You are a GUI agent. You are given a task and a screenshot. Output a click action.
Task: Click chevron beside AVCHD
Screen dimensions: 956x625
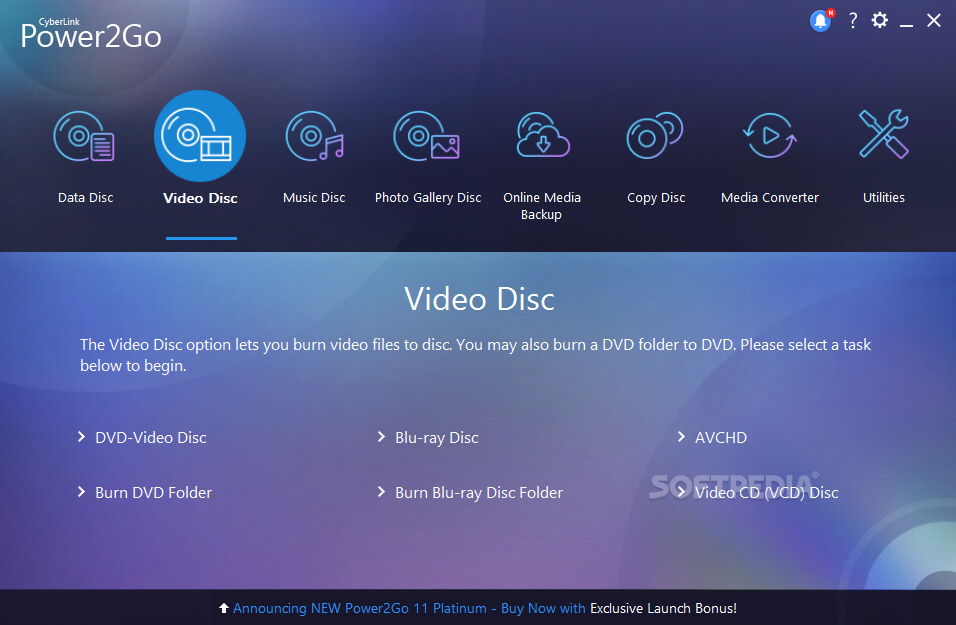[x=681, y=437]
